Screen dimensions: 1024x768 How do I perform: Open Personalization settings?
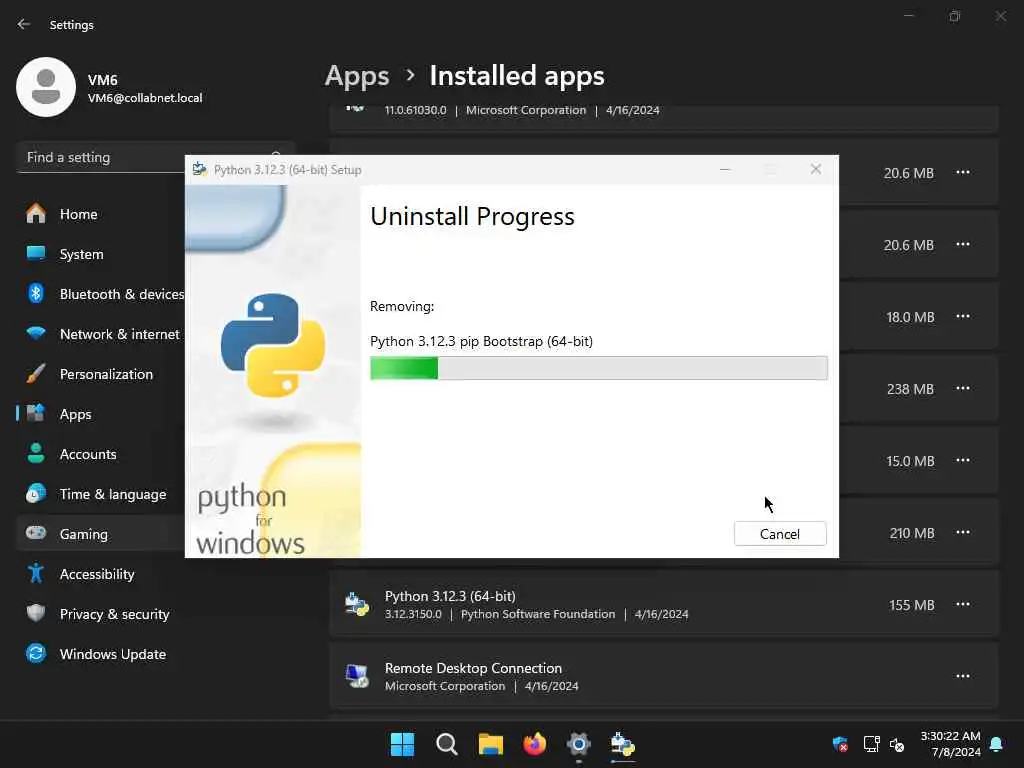(x=100, y=374)
